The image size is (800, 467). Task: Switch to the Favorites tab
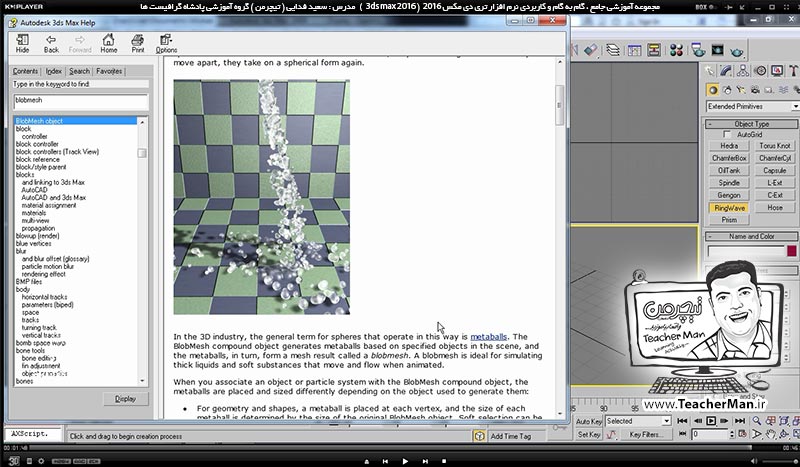click(x=109, y=71)
